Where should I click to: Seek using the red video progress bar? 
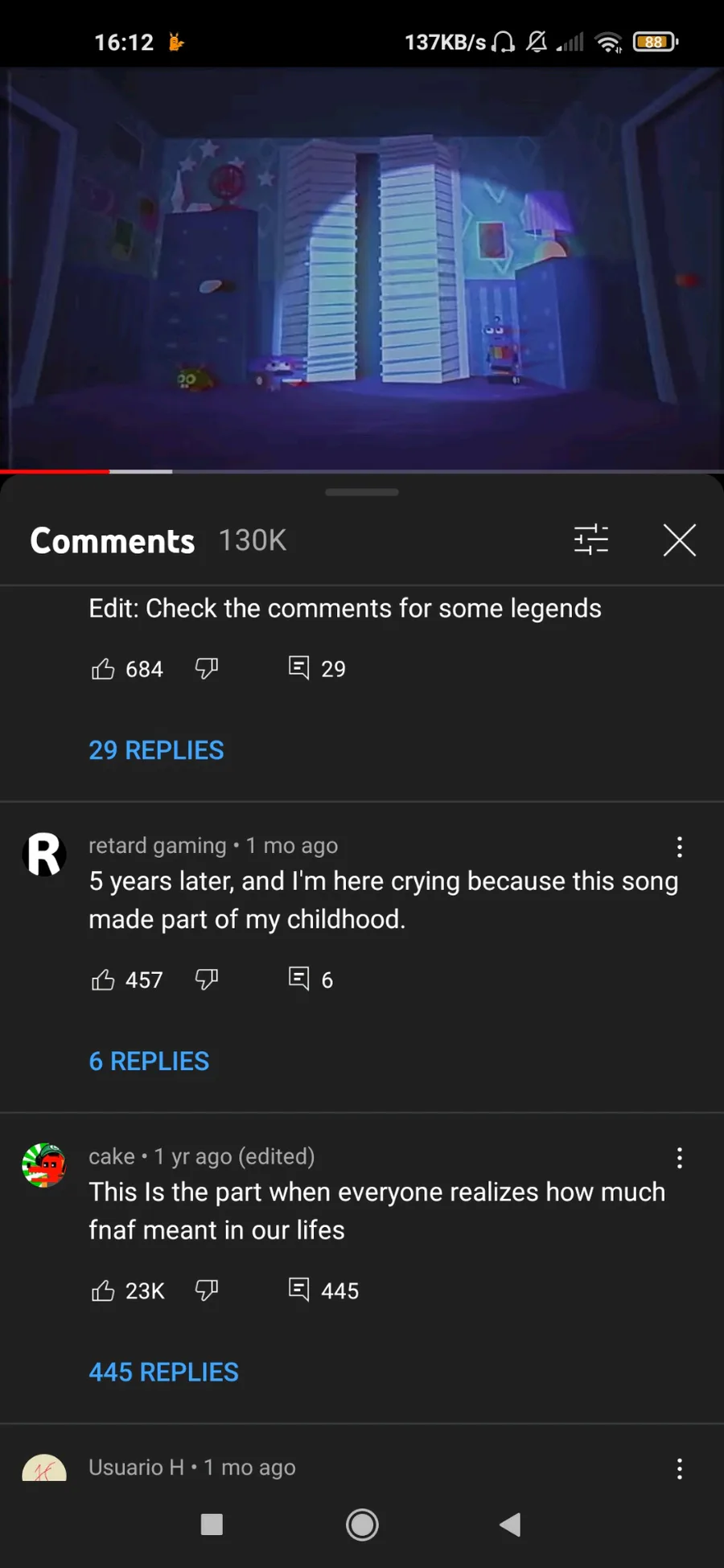click(x=109, y=471)
